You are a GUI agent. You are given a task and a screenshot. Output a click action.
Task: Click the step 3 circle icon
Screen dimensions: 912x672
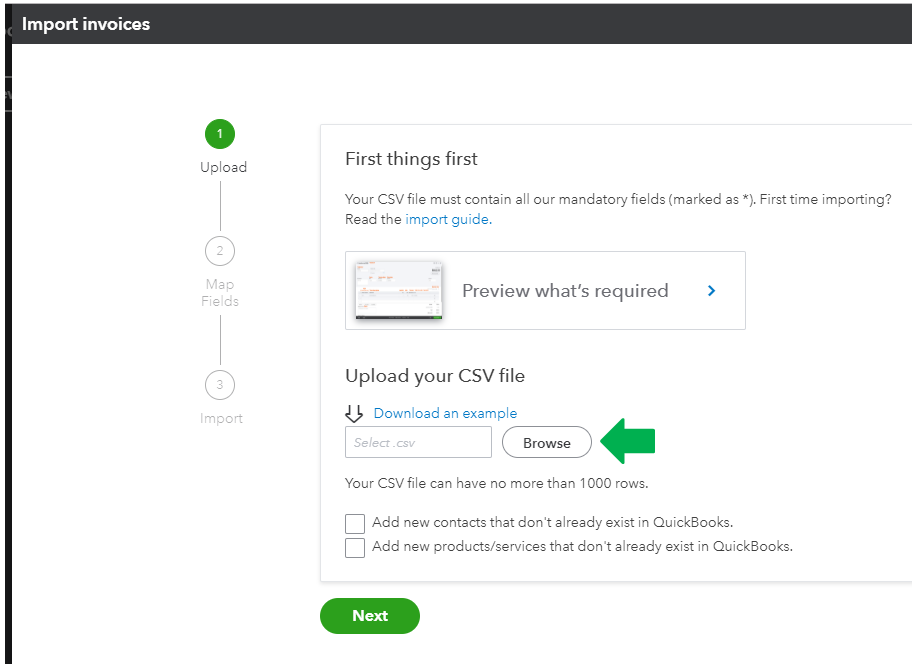click(220, 385)
